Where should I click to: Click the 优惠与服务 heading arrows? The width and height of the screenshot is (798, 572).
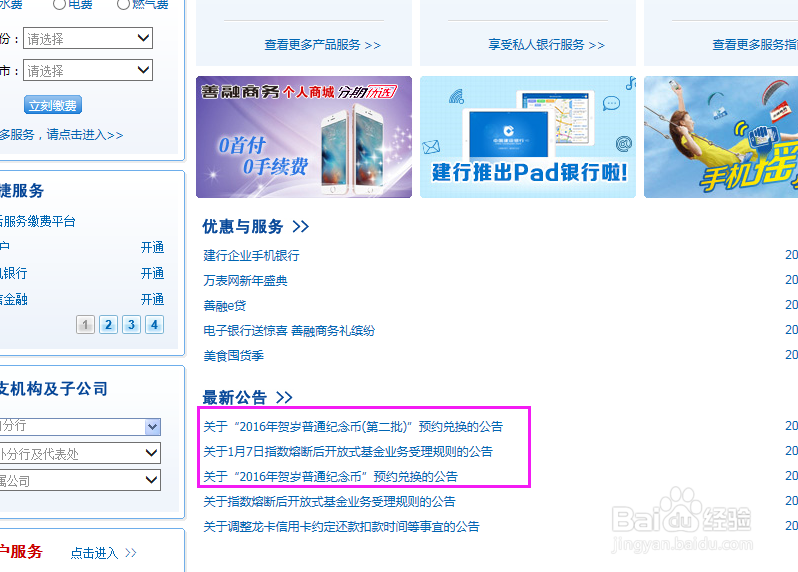point(300,226)
